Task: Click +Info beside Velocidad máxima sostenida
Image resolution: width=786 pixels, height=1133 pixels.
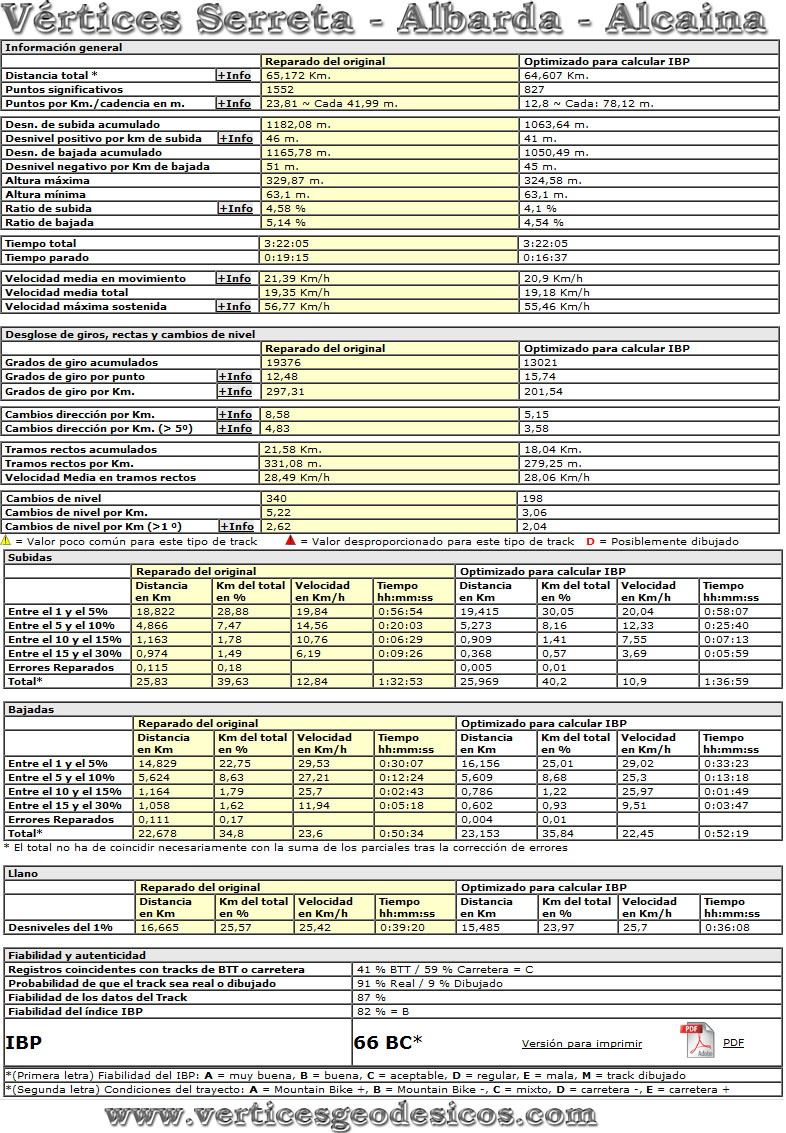Action: tap(235, 306)
